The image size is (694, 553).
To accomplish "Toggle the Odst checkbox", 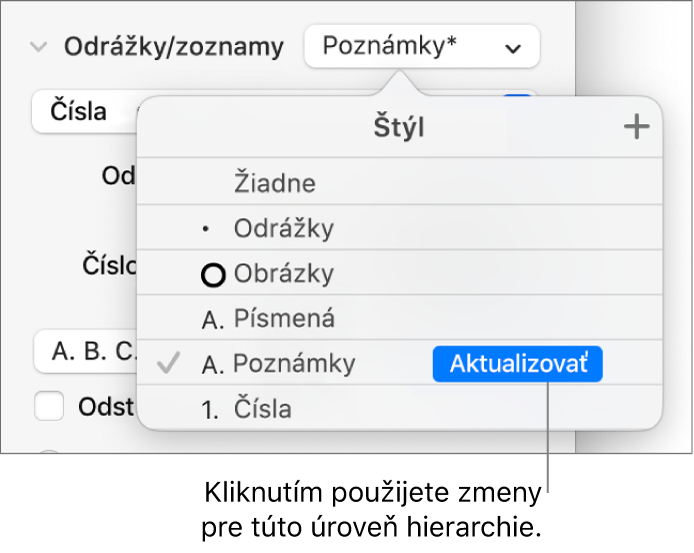I will pos(50,407).
